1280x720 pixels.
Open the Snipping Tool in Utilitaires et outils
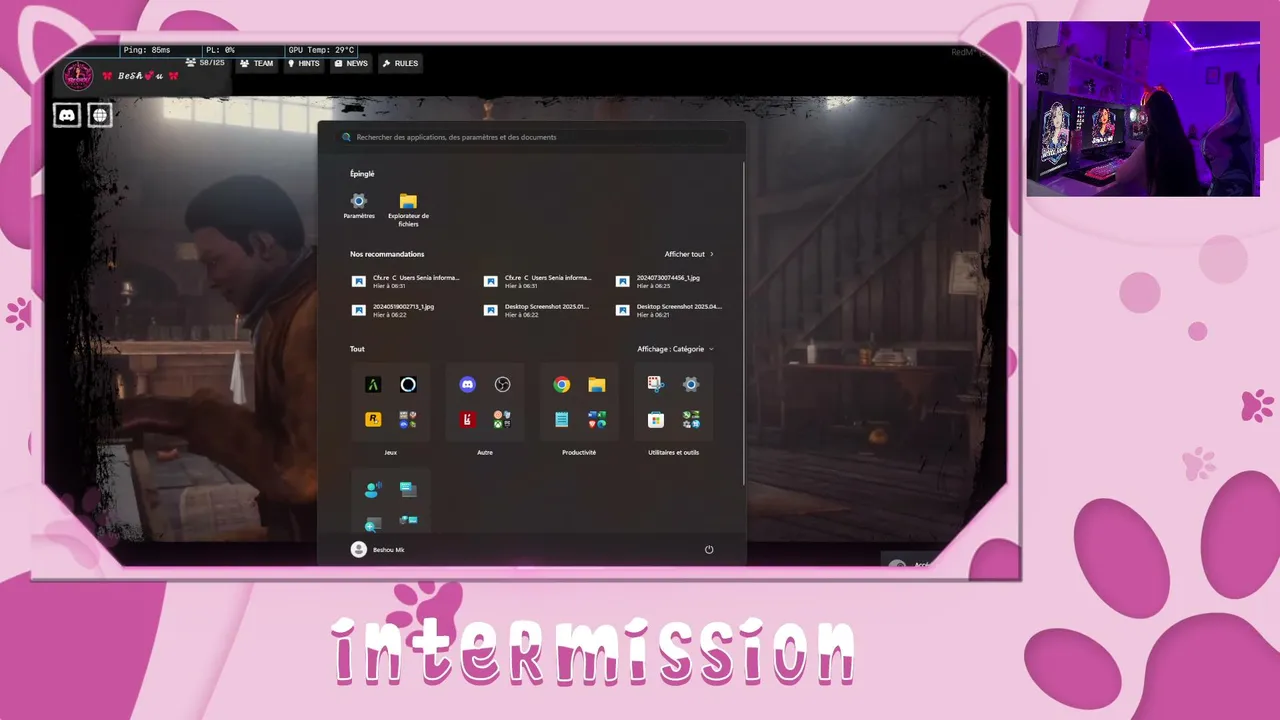click(655, 385)
